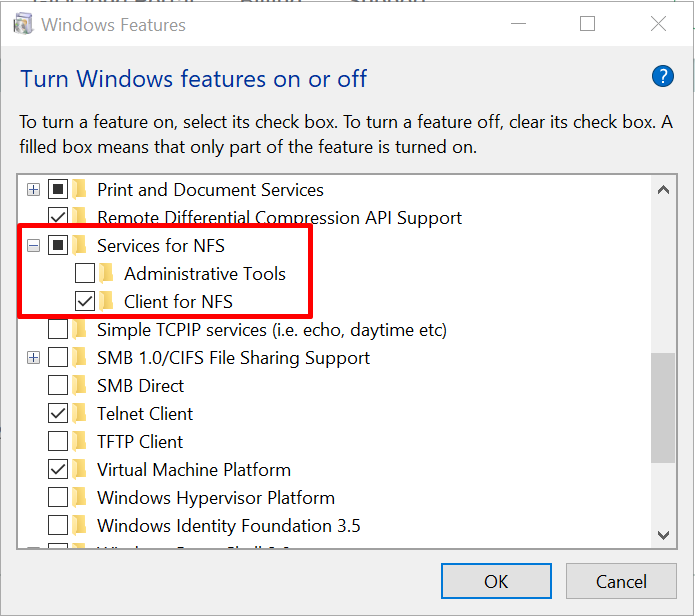Click the Cancel button
Screen dimensions: 695x616
(x=621, y=581)
